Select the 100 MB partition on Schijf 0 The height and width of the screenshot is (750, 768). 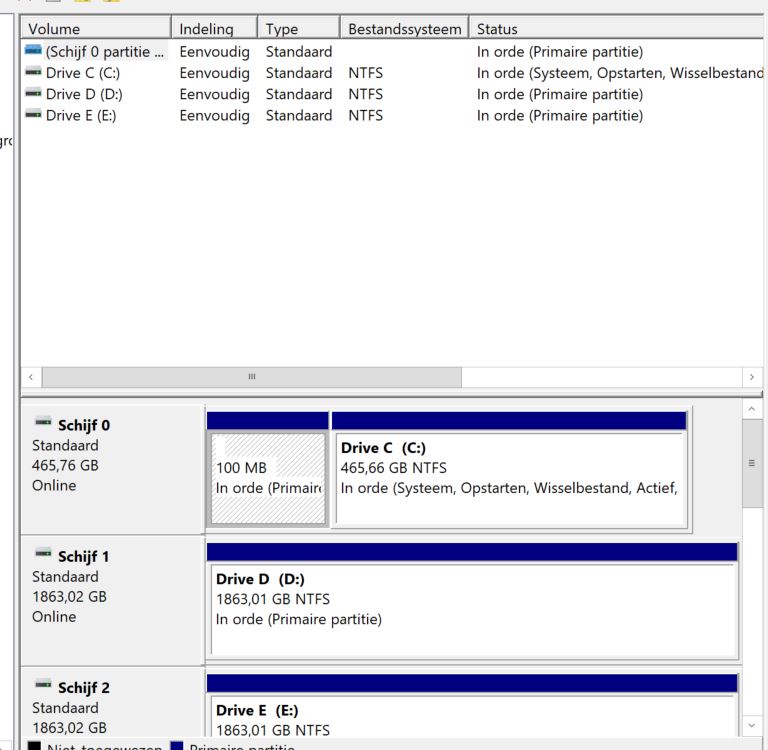coord(267,478)
